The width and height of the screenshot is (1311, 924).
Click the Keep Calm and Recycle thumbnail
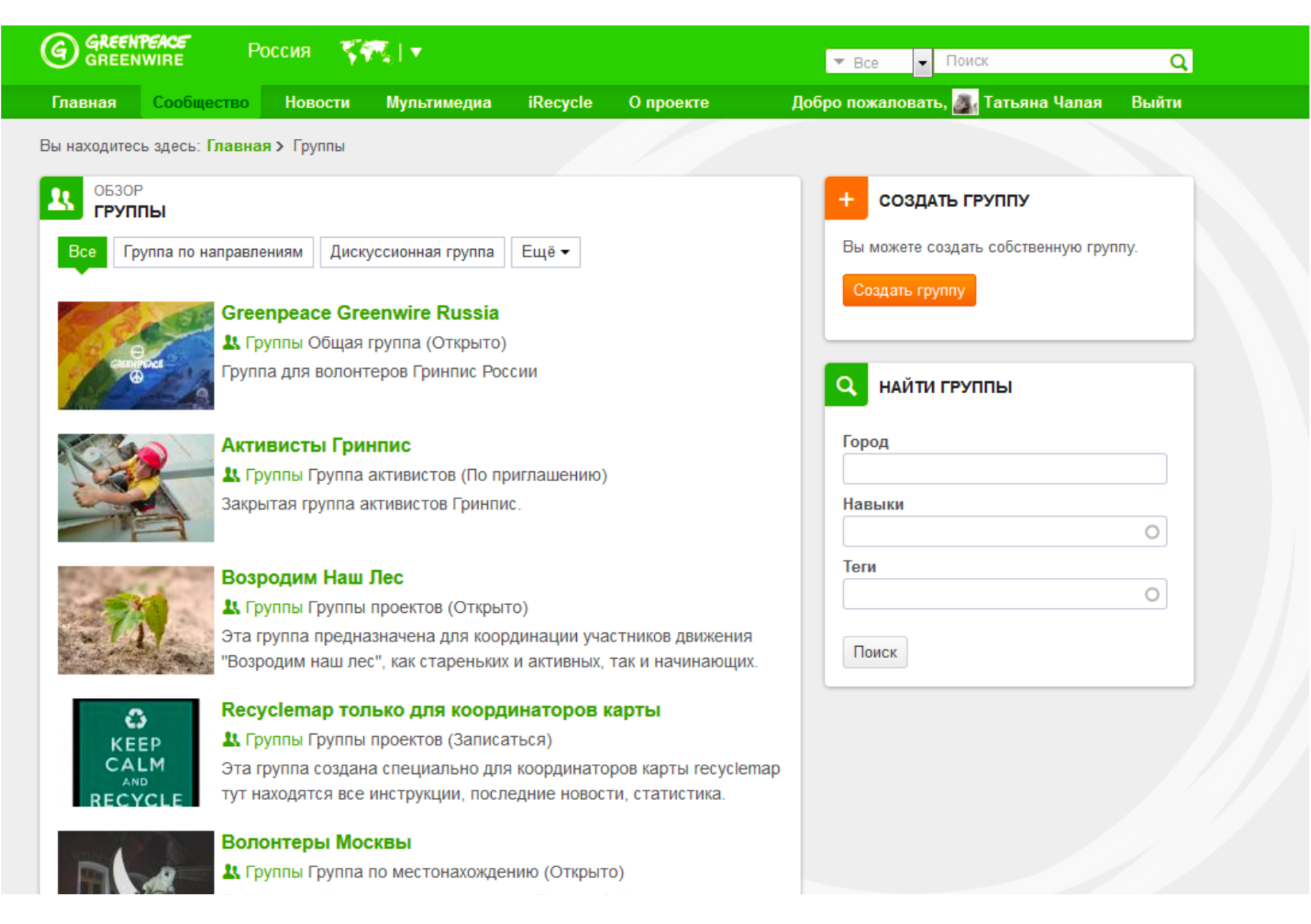tap(136, 752)
